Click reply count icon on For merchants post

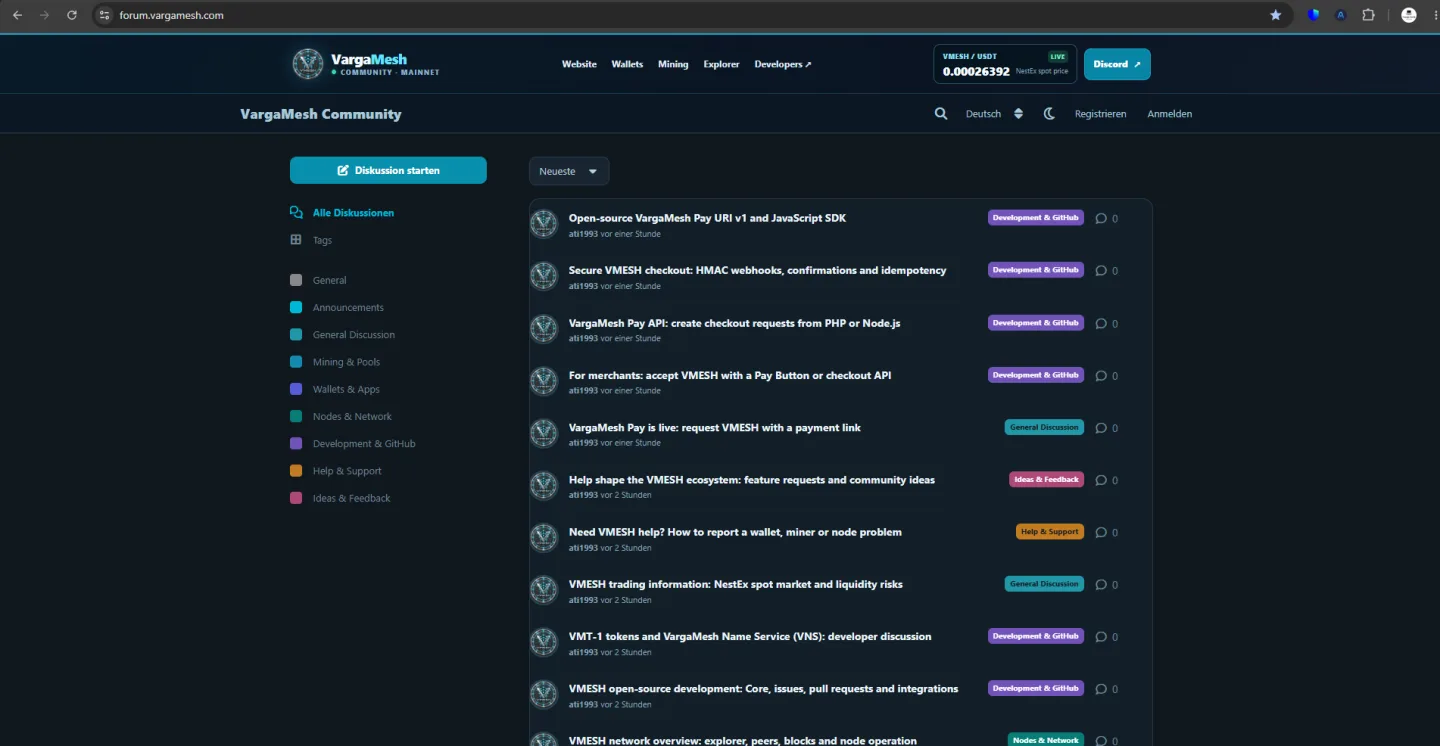(1101, 376)
